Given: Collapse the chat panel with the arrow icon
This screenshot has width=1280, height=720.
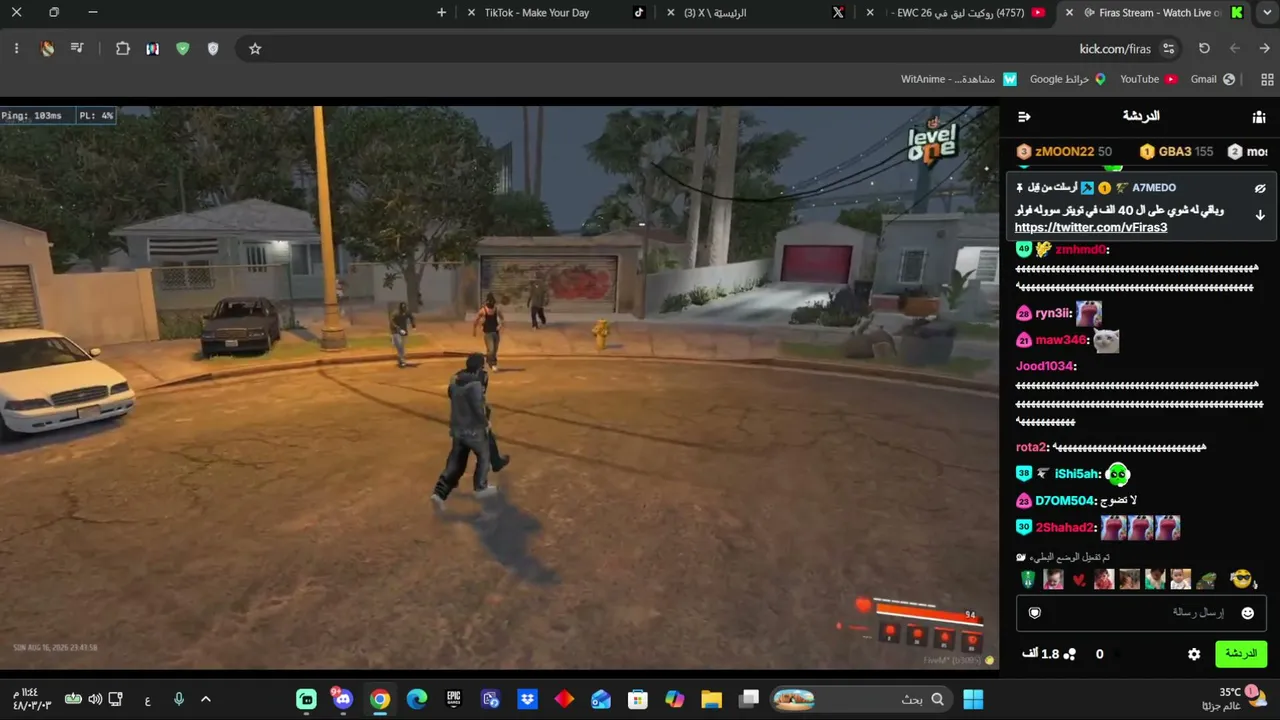Looking at the screenshot, I should [1024, 117].
